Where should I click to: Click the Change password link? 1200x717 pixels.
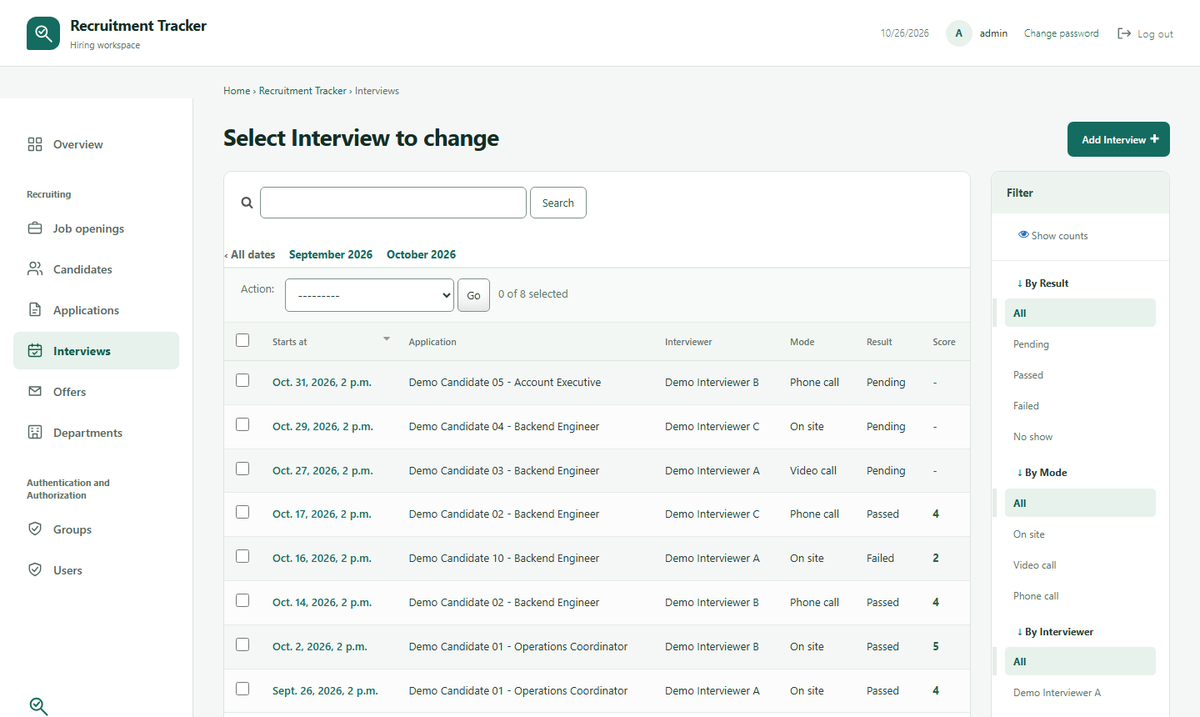(1061, 33)
